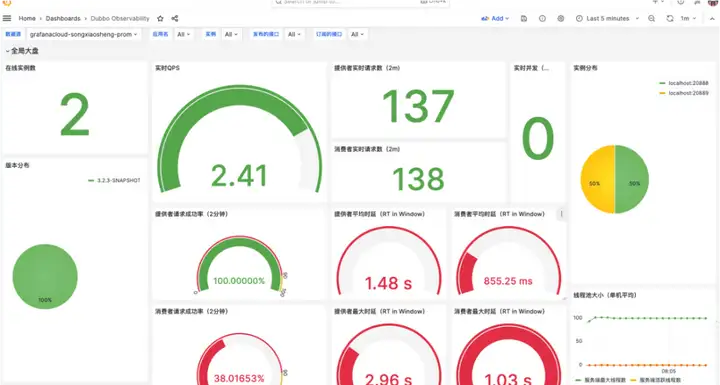Toggle localhost:20888 legend series

click(684, 83)
